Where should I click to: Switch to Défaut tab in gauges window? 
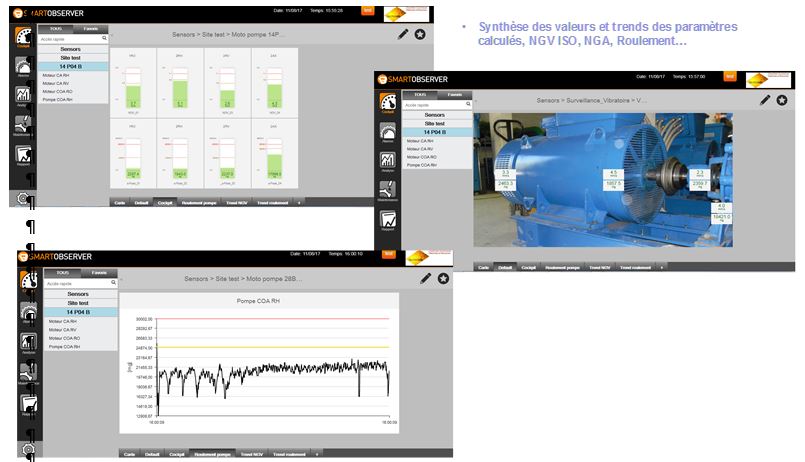[141, 203]
